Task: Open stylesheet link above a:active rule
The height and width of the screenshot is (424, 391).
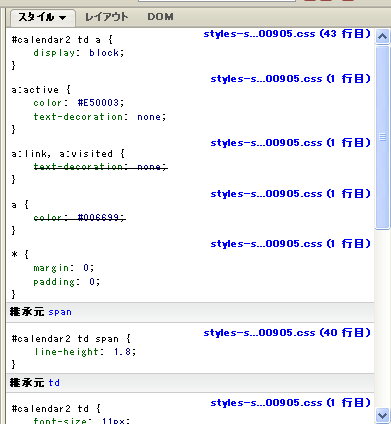Action: tap(290, 79)
